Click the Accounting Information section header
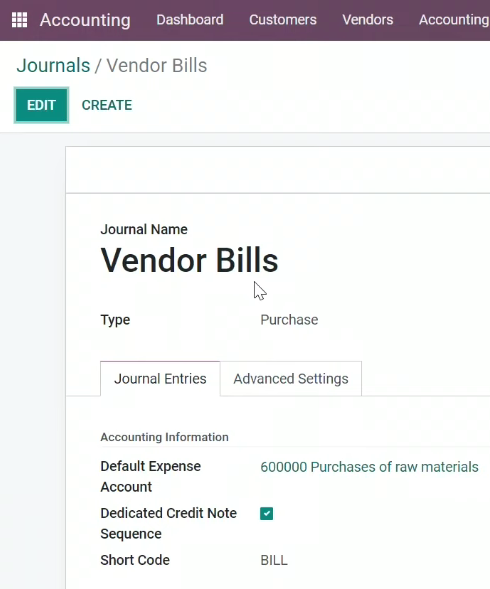Image resolution: width=490 pixels, height=589 pixels. pos(165,437)
